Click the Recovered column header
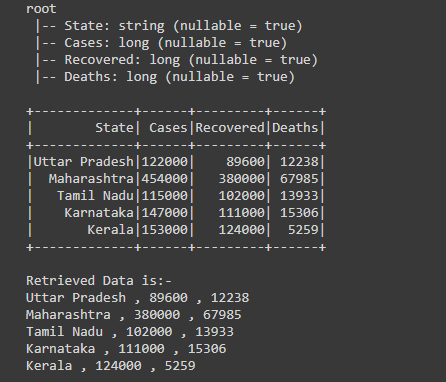 [x=230, y=128]
